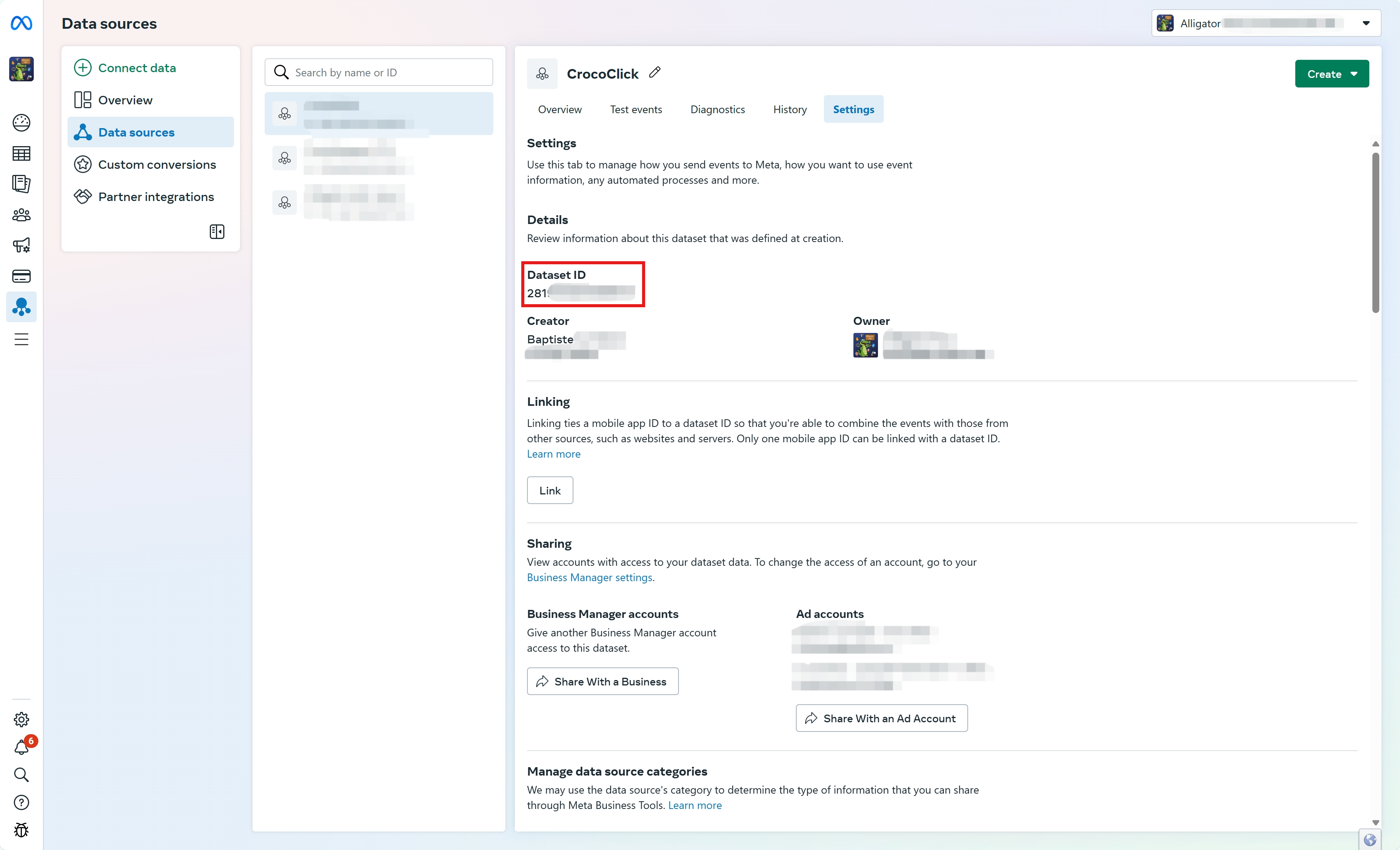Open All tools hamburger menu
The image size is (1400, 850).
coord(21,339)
